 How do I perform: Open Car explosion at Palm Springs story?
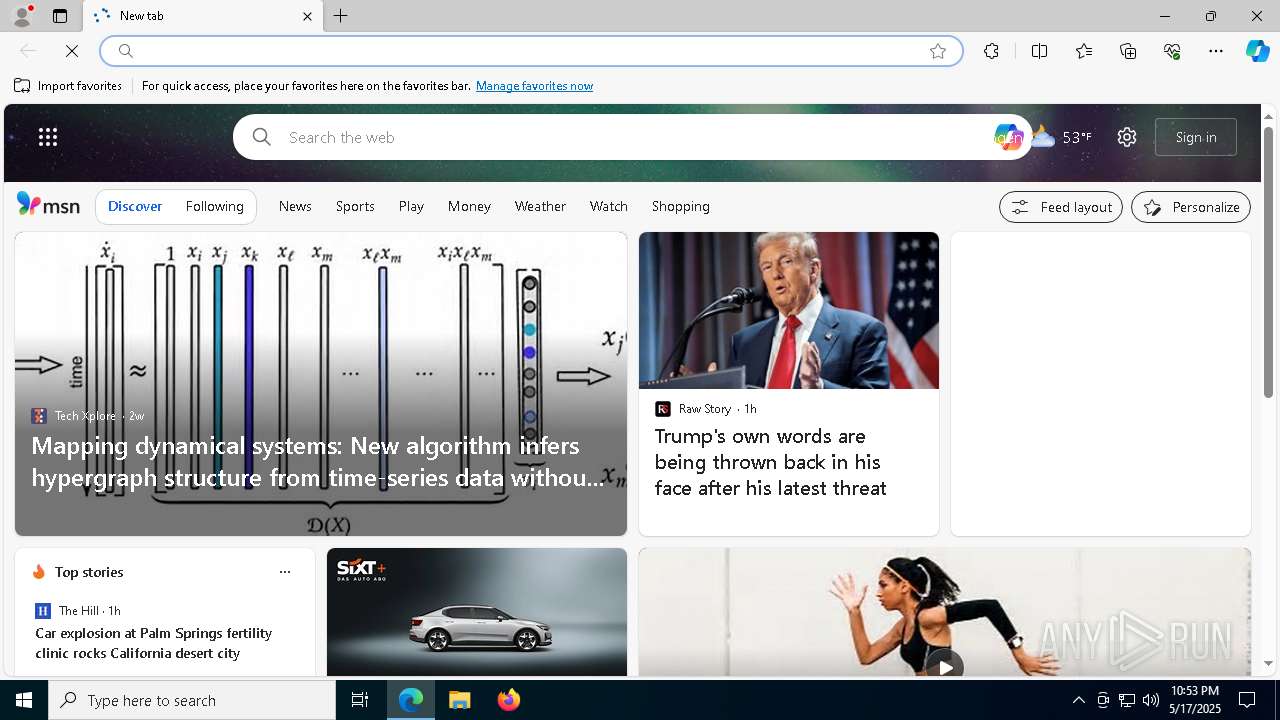(x=153, y=643)
